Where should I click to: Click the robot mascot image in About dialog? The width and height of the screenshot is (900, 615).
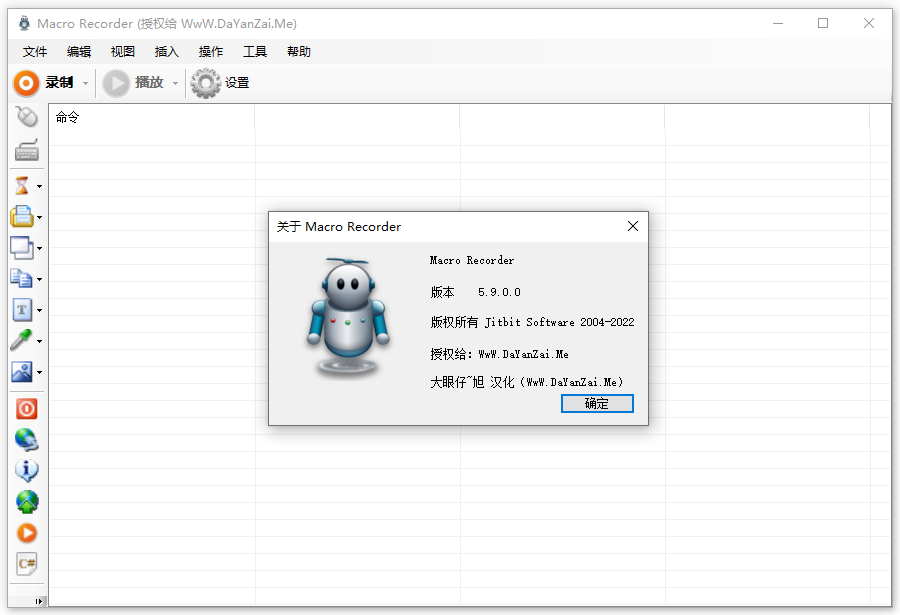[348, 317]
